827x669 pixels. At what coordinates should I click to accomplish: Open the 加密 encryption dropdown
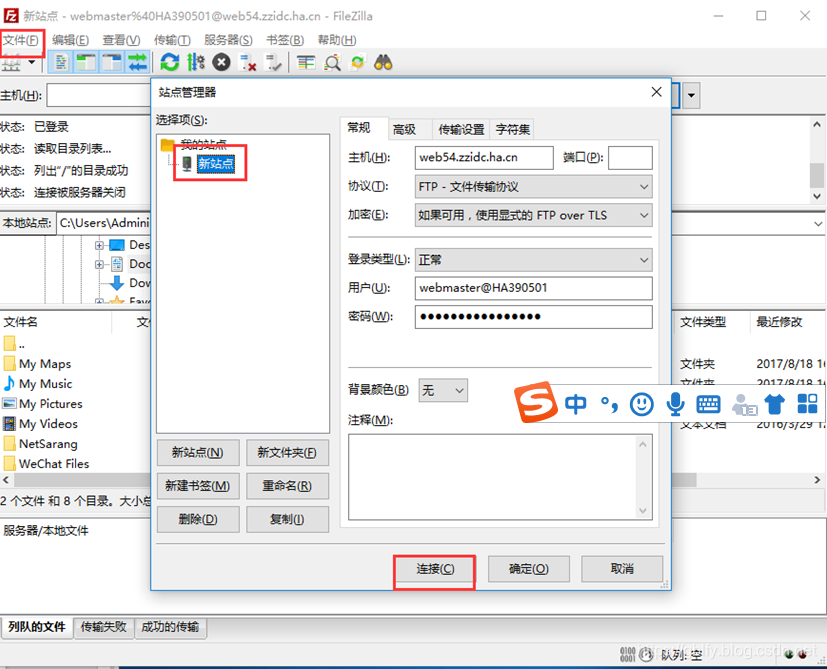pyautogui.click(x=533, y=215)
